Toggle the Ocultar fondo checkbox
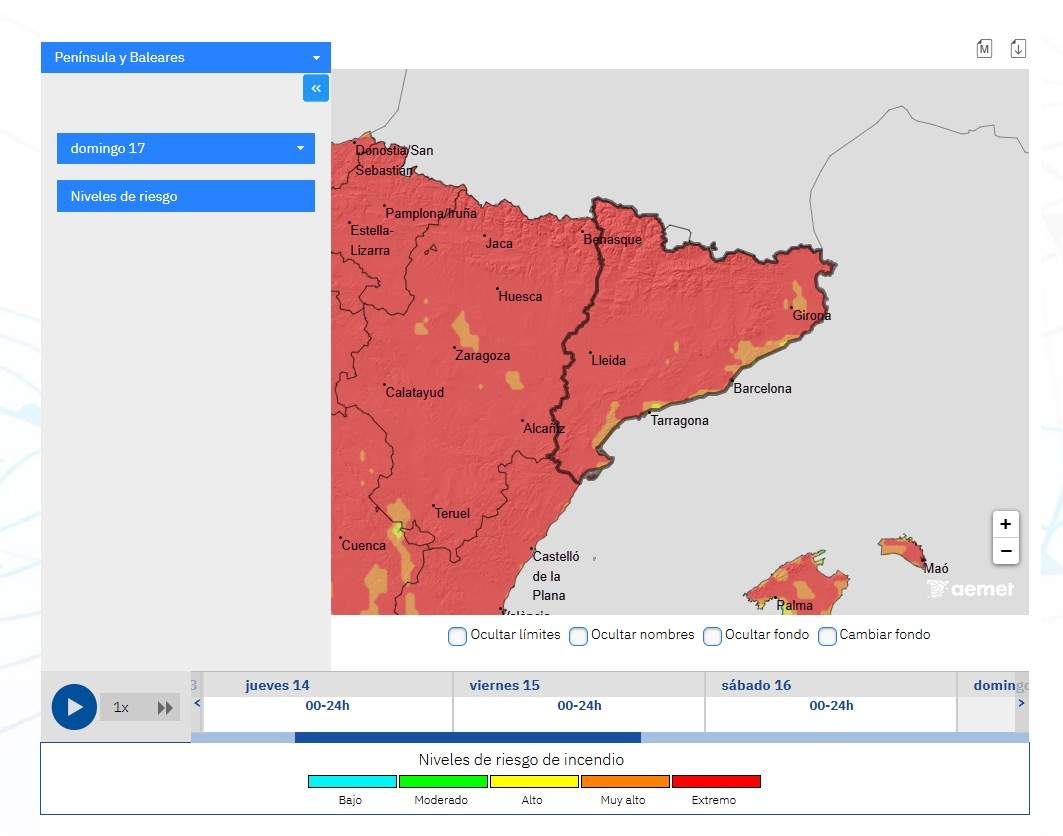The image size is (1063, 836). [x=713, y=636]
